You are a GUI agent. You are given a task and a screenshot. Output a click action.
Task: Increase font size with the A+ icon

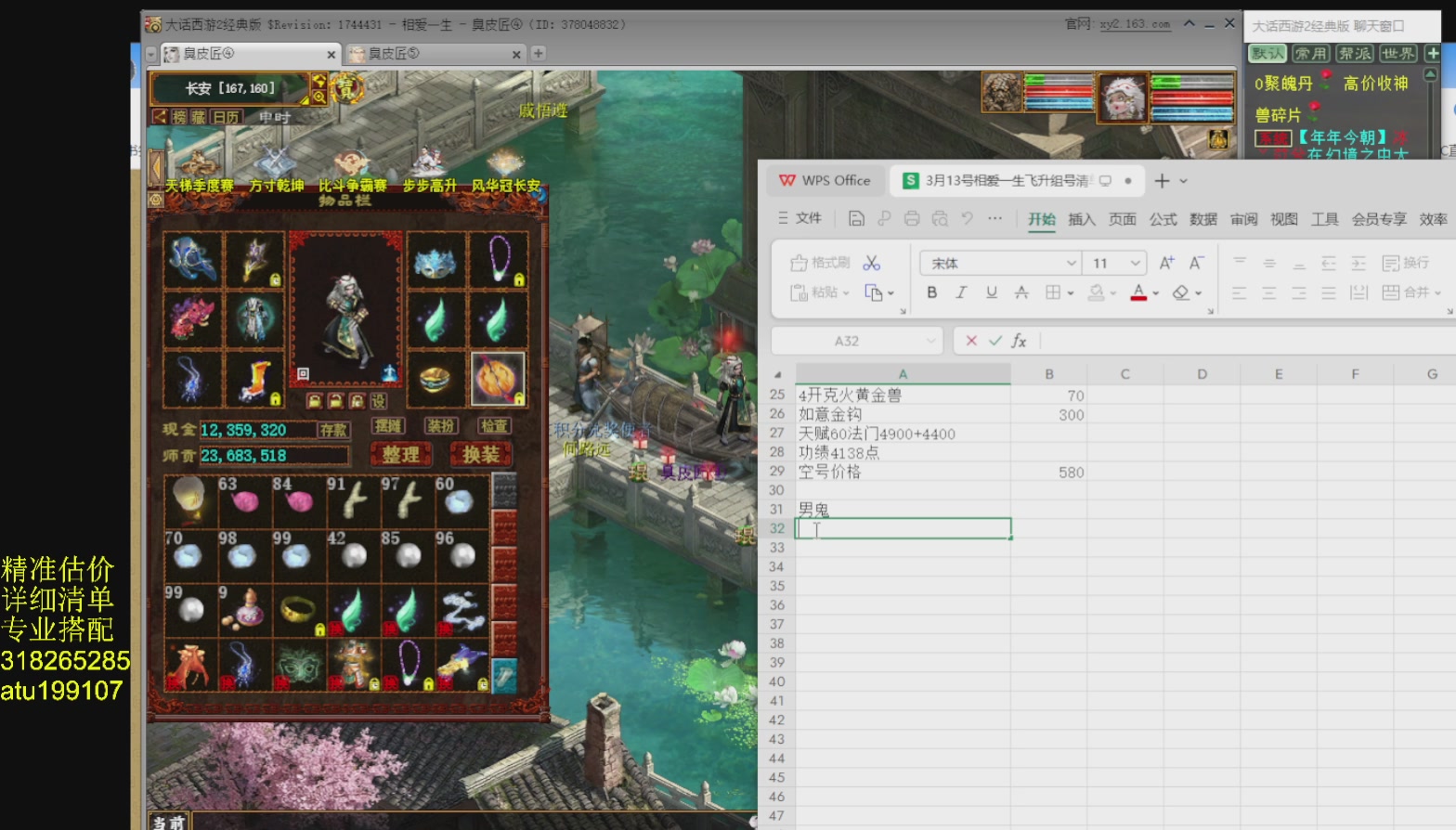[1167, 263]
